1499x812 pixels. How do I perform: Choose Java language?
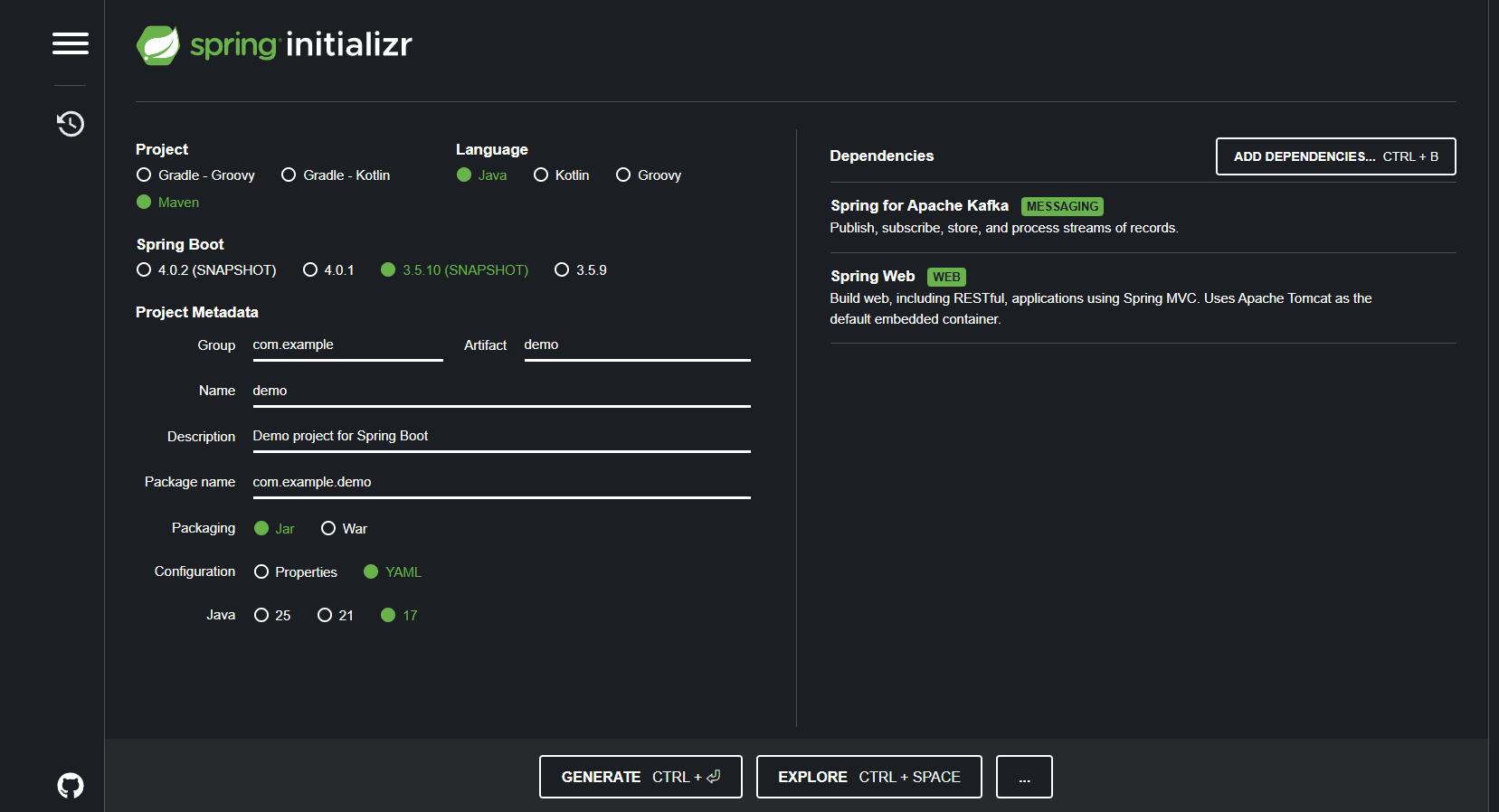pos(481,175)
